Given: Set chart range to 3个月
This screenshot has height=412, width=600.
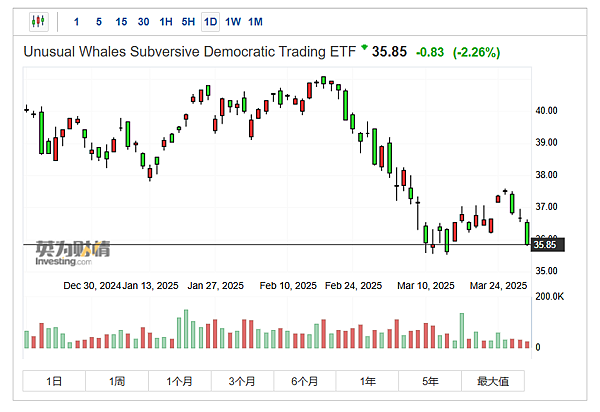Looking at the screenshot, I should click(242, 381).
